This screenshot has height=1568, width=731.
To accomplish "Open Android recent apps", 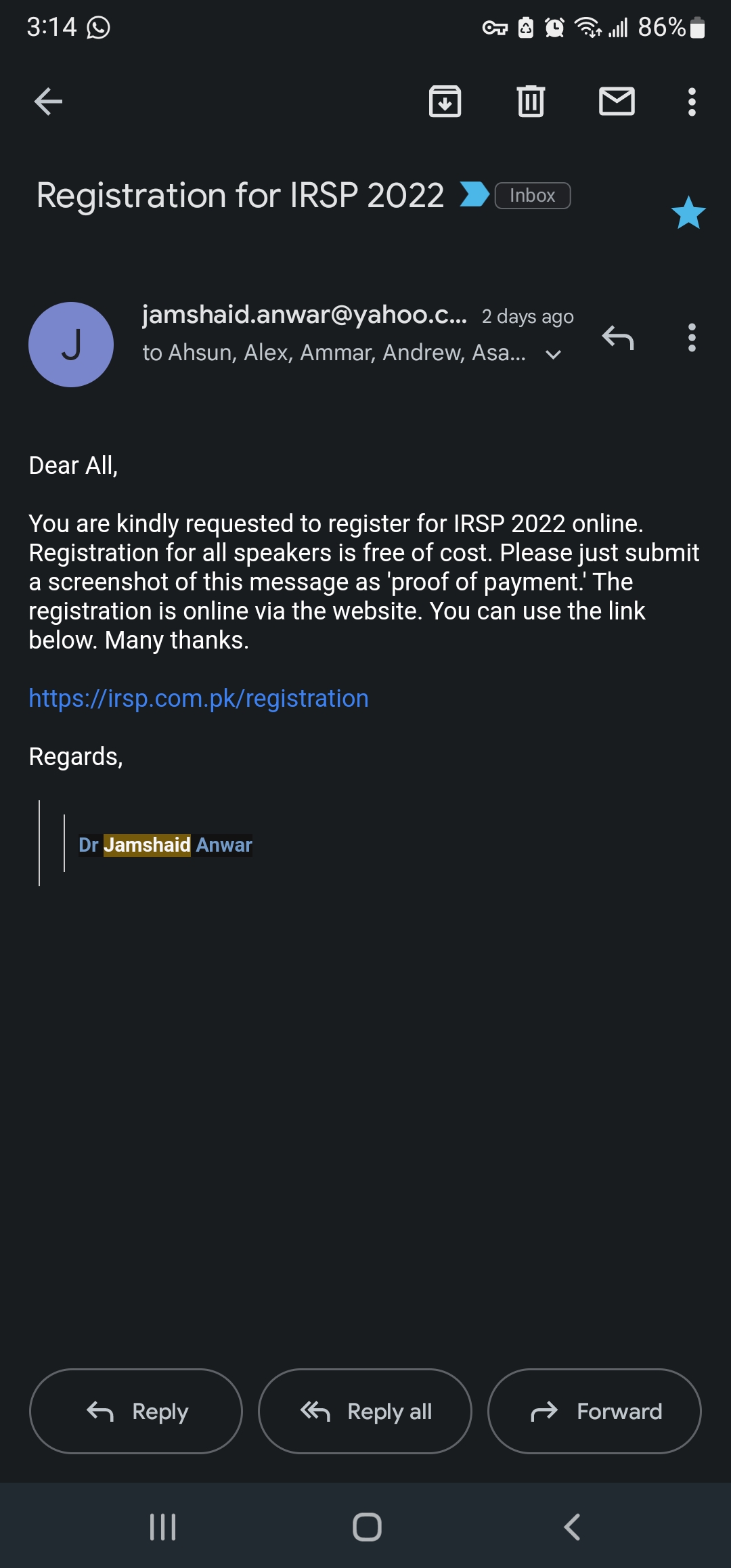I will coord(162,1527).
